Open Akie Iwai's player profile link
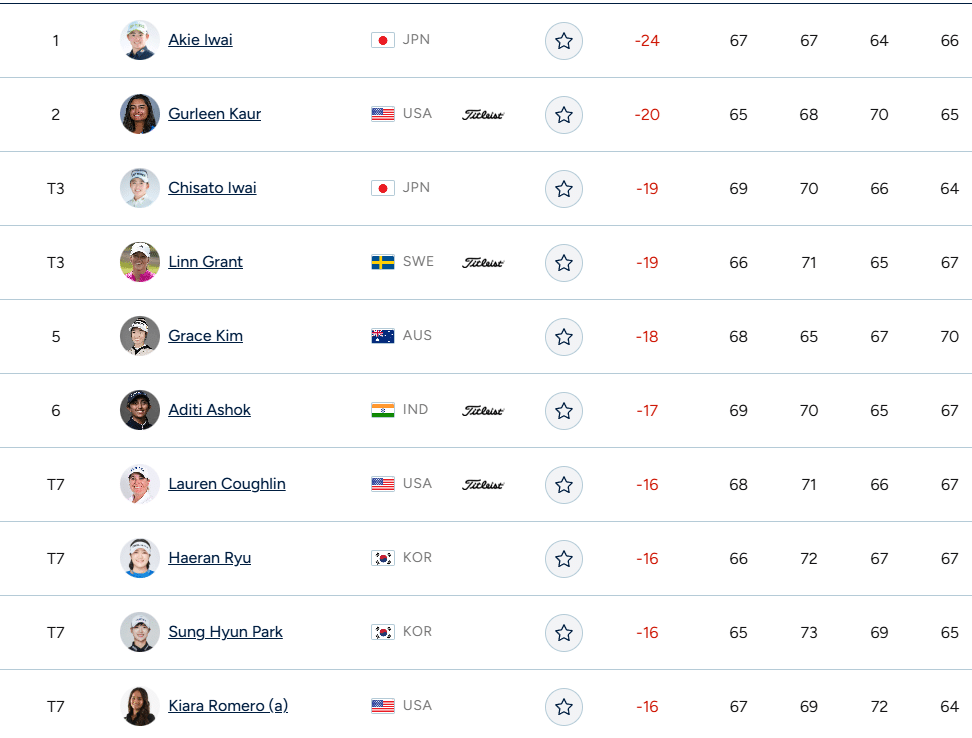Viewport: 972px width, 738px height. click(200, 40)
